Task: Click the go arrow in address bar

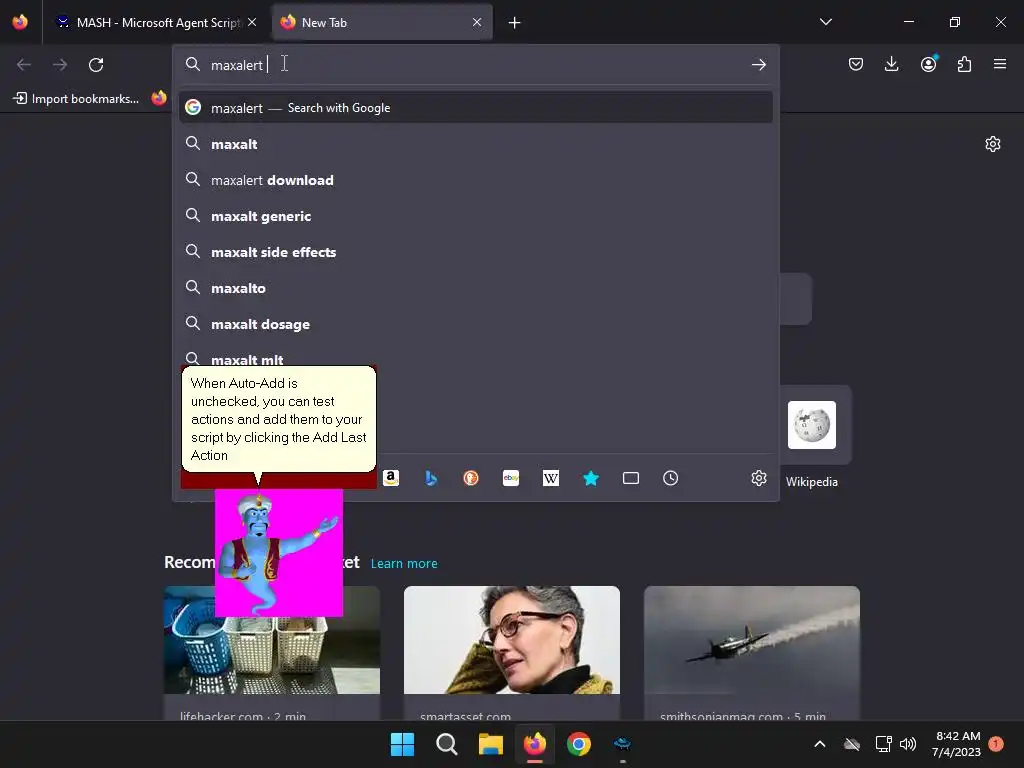Action: (758, 65)
